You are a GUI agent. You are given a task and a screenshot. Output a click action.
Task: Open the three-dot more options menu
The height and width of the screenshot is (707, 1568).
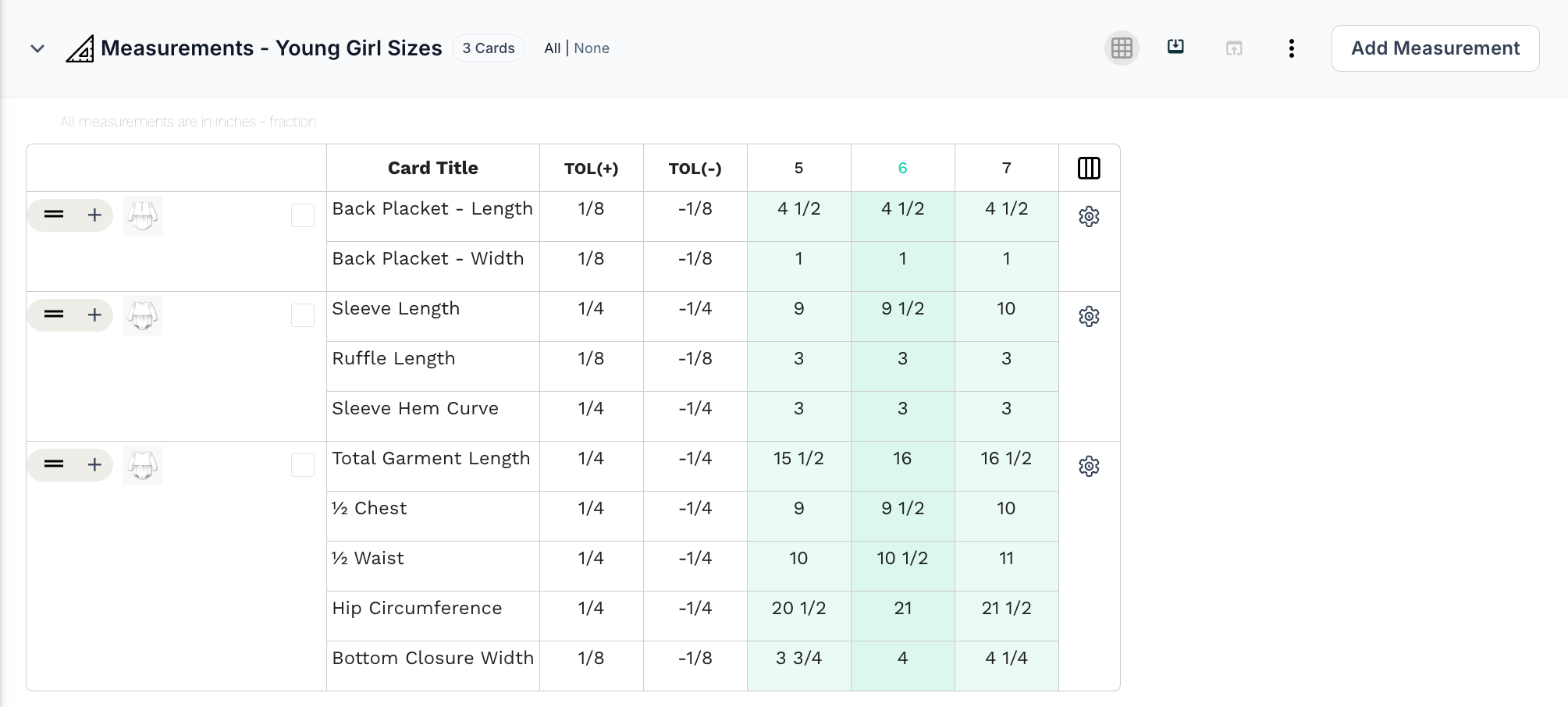click(x=1292, y=48)
